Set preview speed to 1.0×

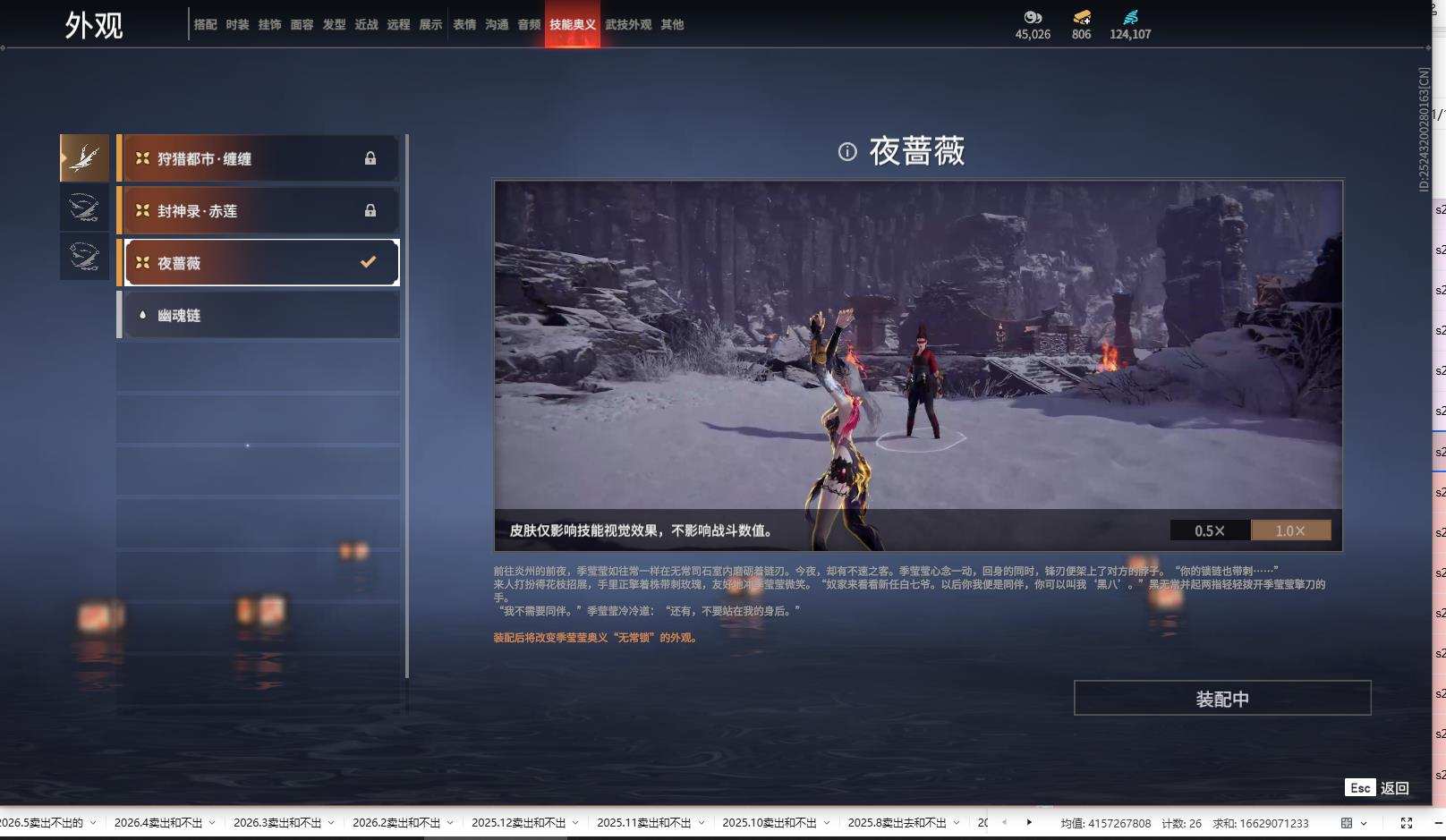tap(1290, 530)
